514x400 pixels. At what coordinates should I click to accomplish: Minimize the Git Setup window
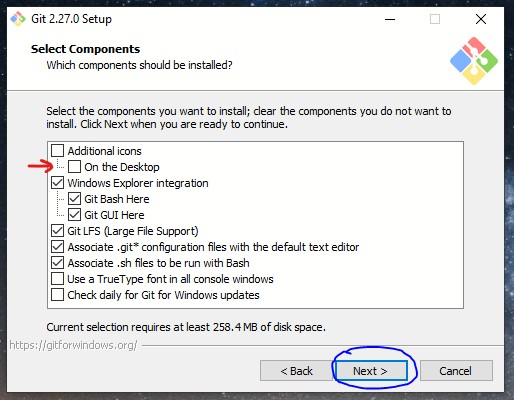[390, 19]
